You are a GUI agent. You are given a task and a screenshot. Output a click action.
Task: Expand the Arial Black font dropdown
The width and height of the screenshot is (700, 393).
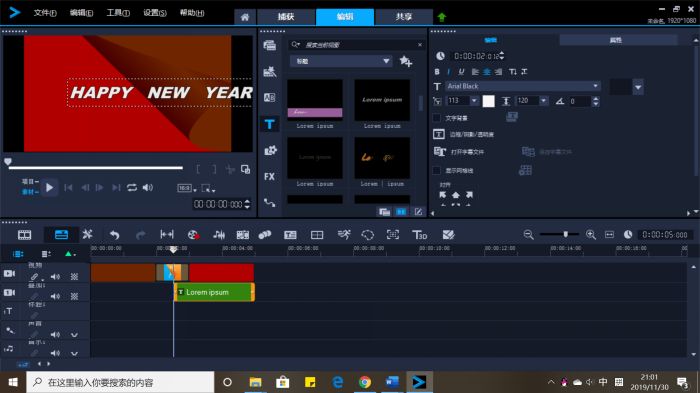coord(596,86)
